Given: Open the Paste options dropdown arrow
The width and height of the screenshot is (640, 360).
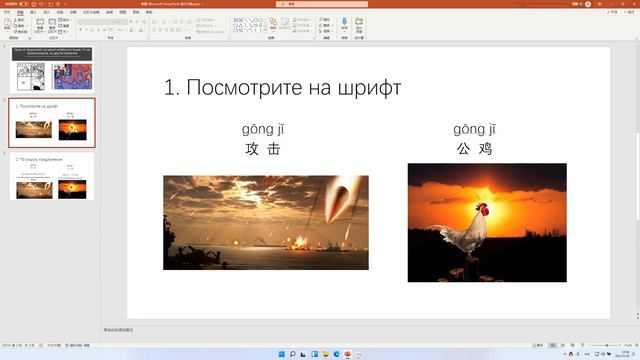Looking at the screenshot, I should tap(7, 31).
